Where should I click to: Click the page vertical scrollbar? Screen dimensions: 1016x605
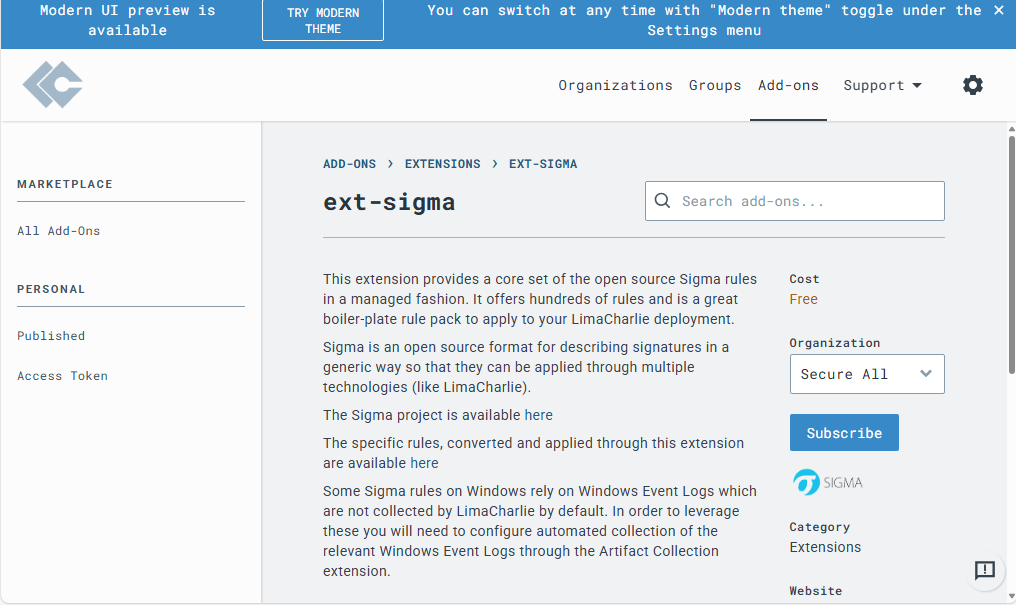point(1011,254)
